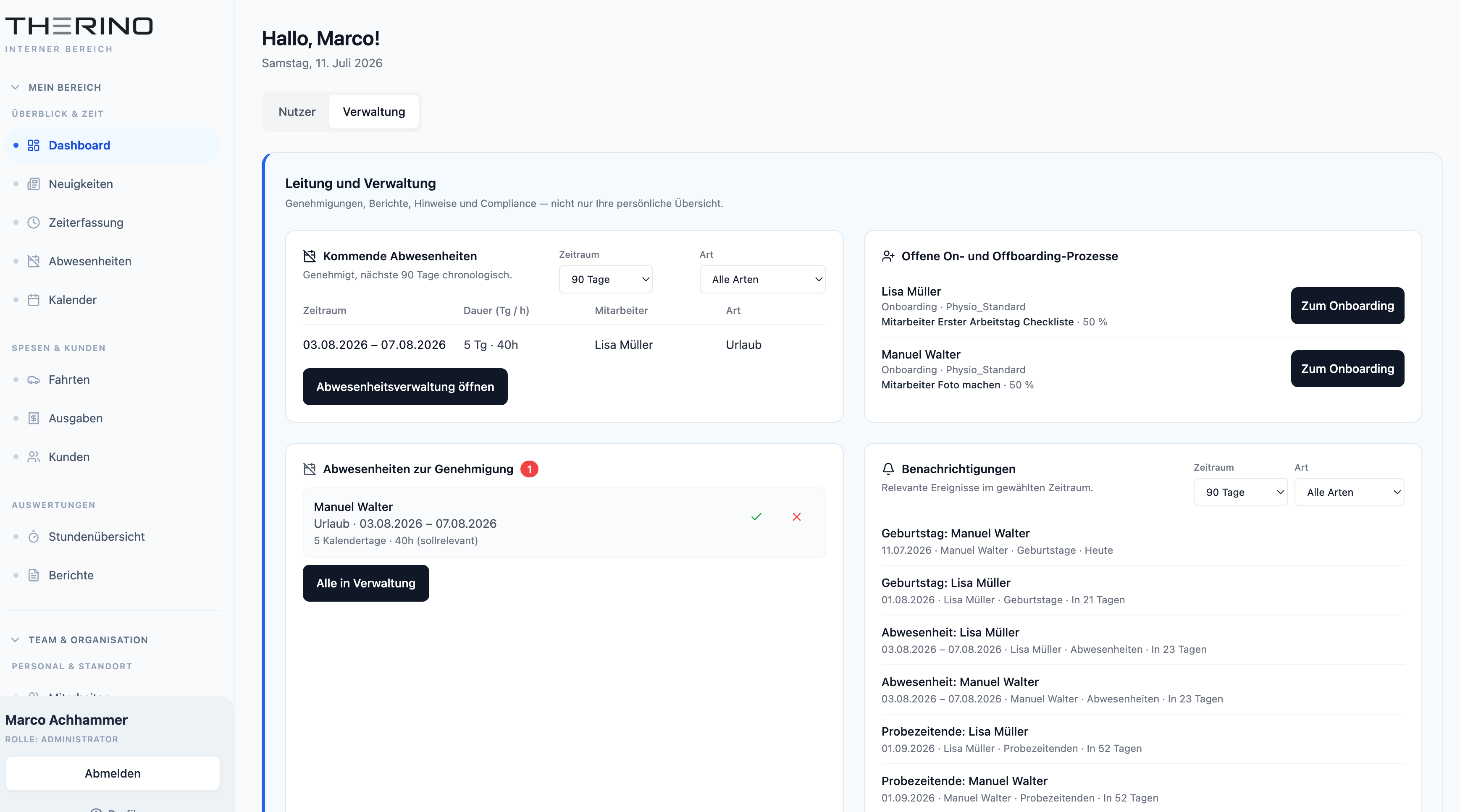This screenshot has height=812, width=1460.
Task: Click the Kalender calendar icon
Action: click(34, 299)
